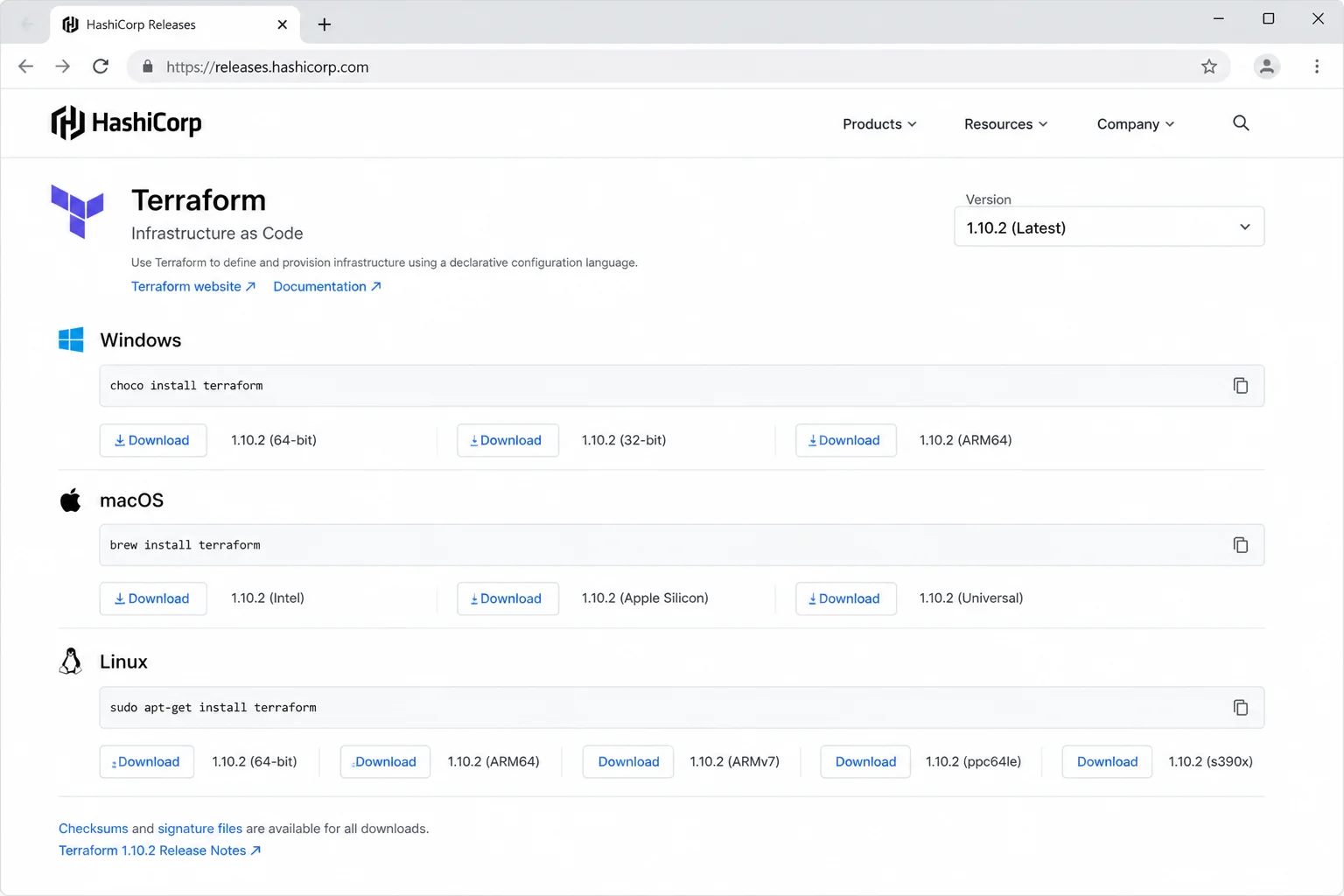This screenshot has height=896, width=1344.
Task: Copy the sudo apt-get install terraform command
Action: [x=1240, y=707]
